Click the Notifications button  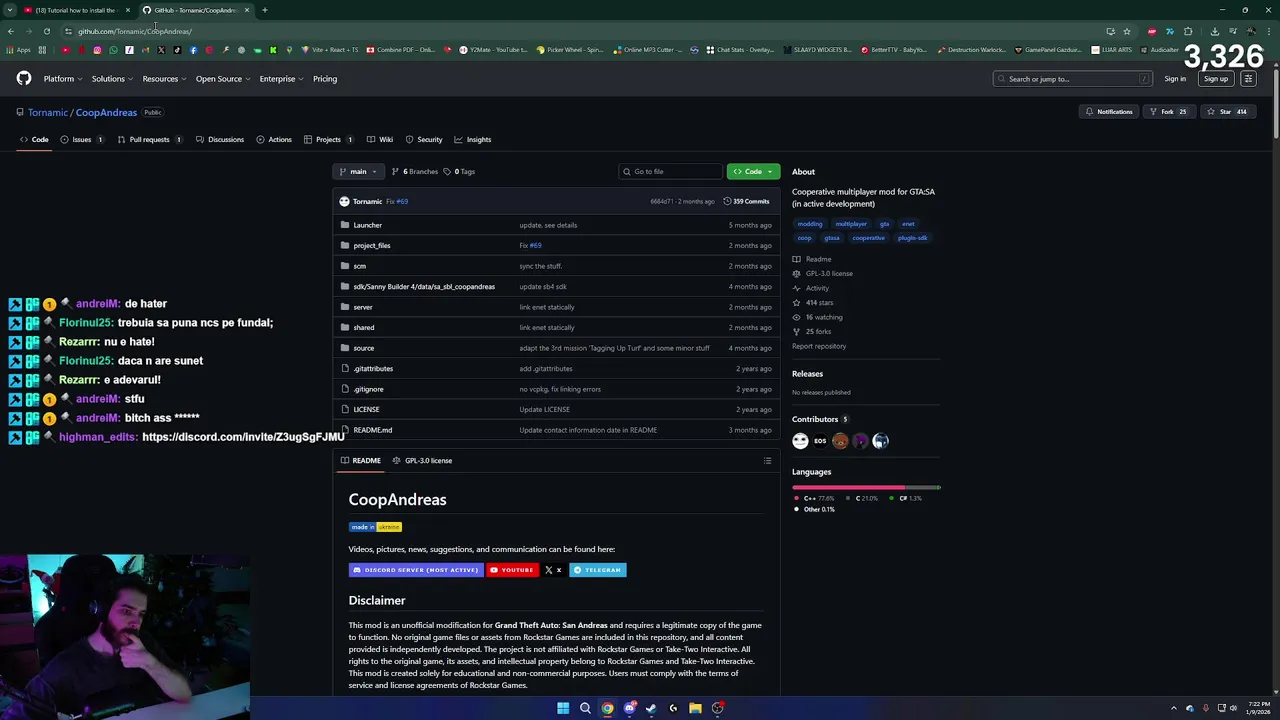1108,112
